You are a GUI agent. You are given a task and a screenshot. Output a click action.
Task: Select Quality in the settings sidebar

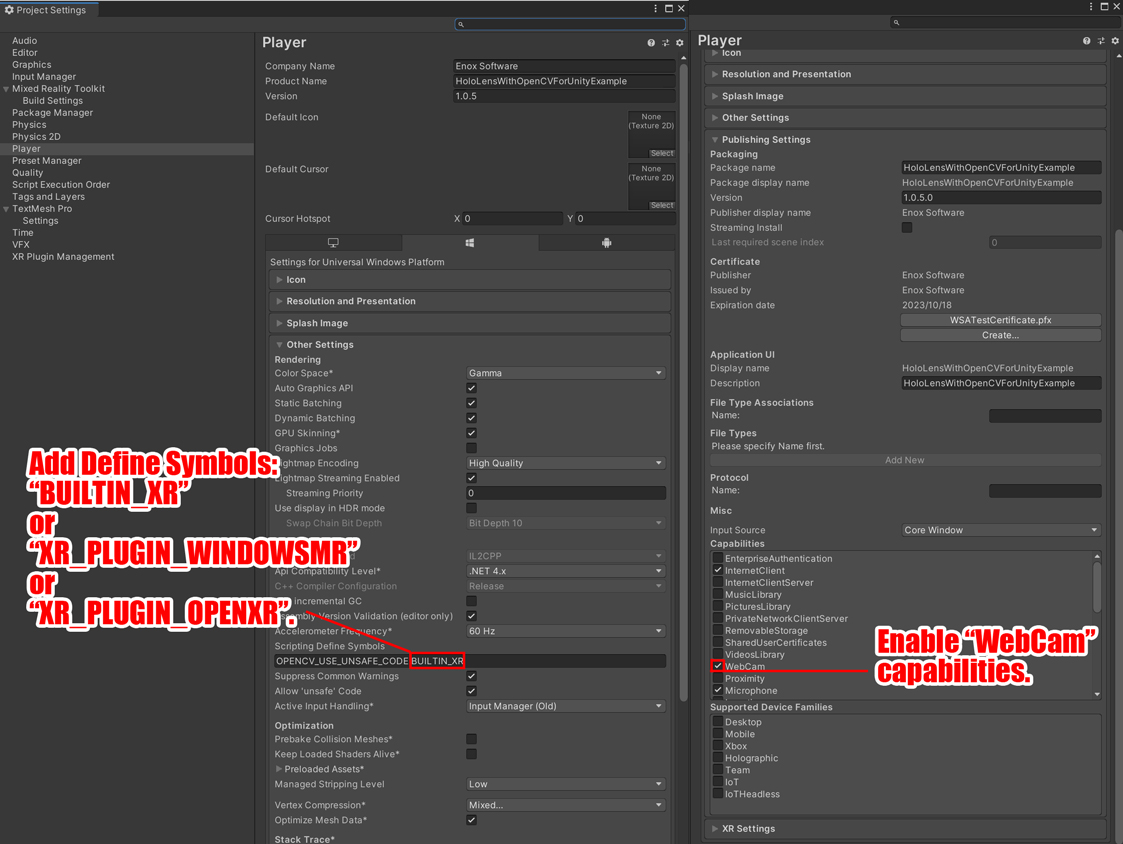pyautogui.click(x=28, y=173)
